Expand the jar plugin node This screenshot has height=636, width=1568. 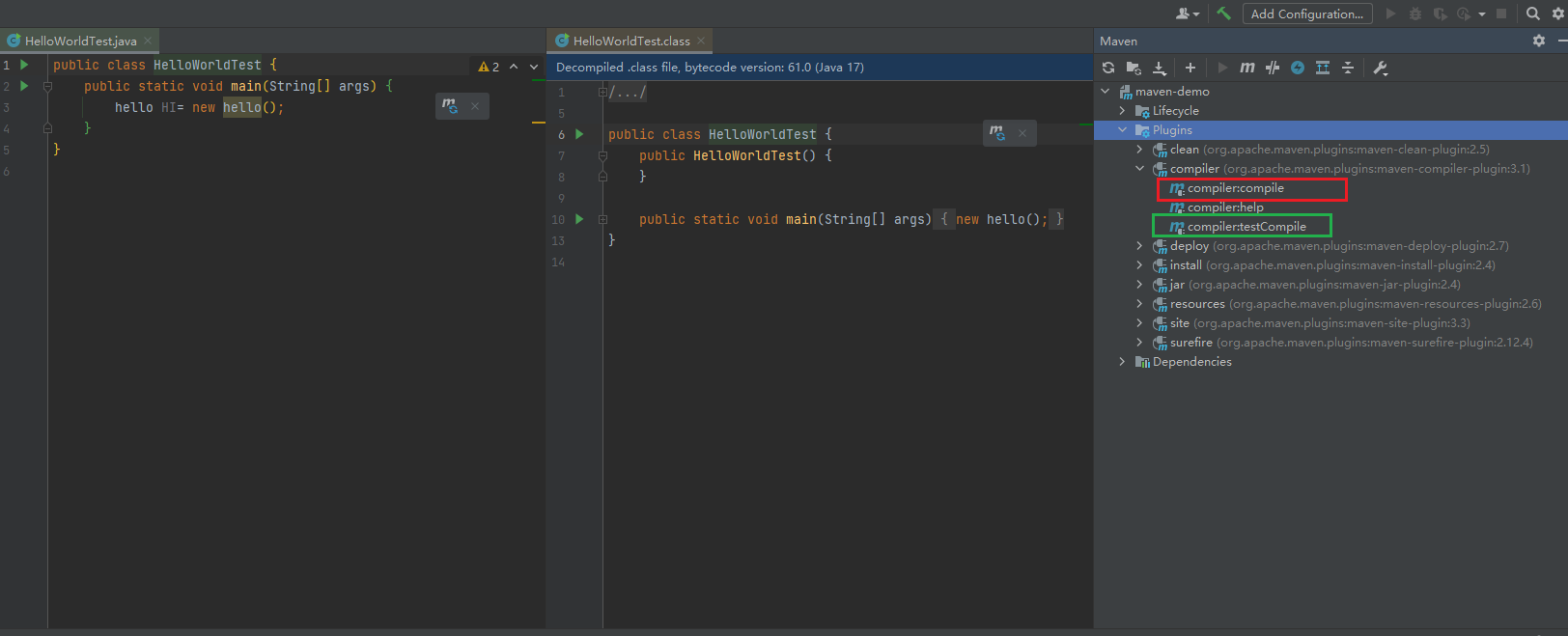(1139, 285)
